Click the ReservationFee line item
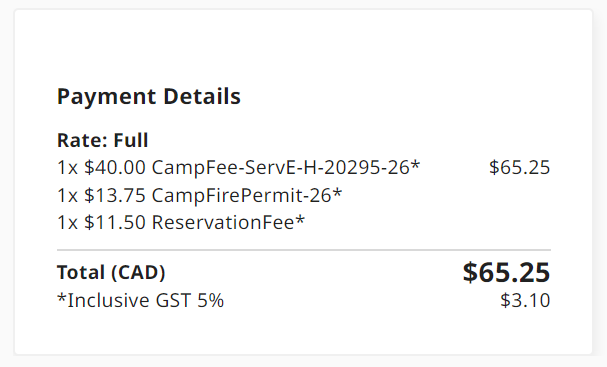 point(181,223)
